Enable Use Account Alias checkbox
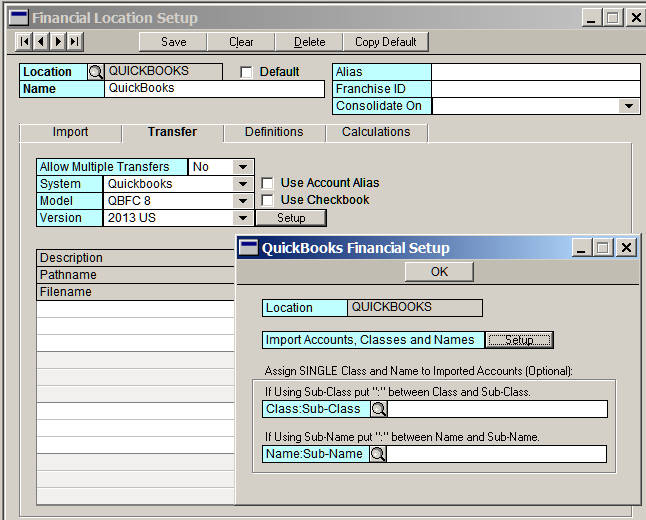Image resolution: width=646 pixels, height=520 pixels. [x=267, y=183]
